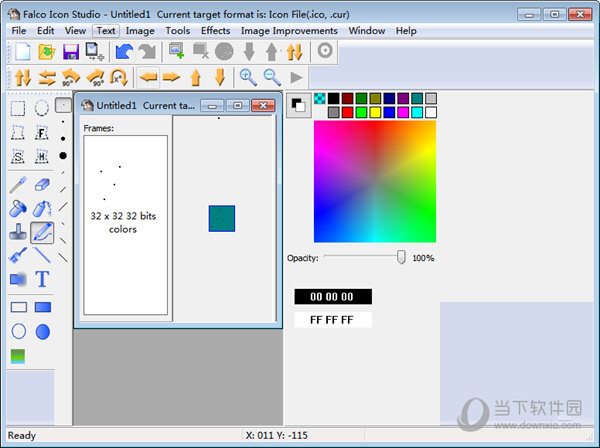
Task: Open an existing file with folder icon
Action: [x=47, y=51]
